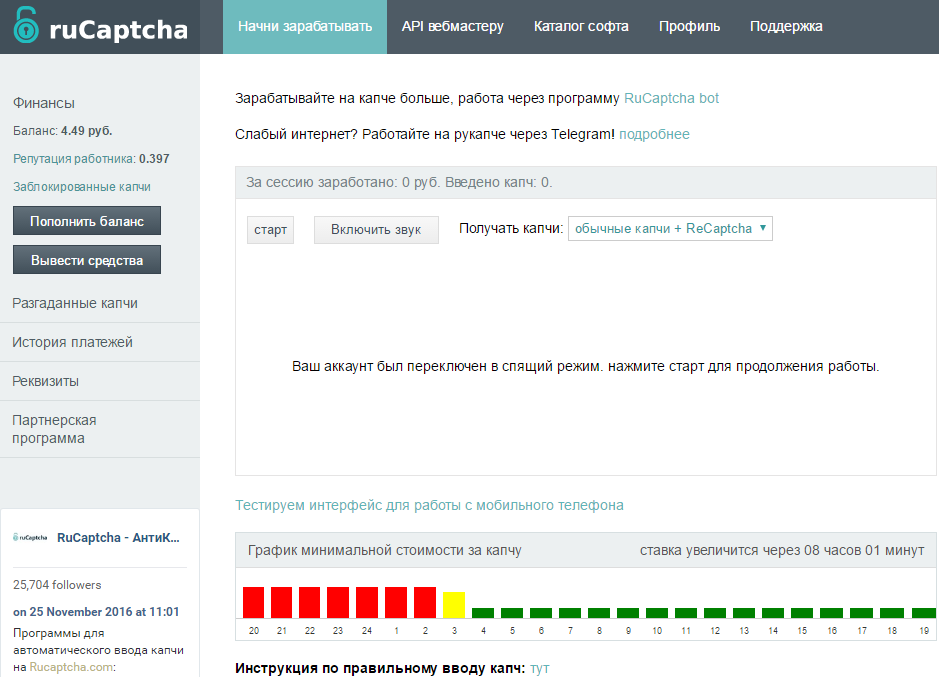Click the ruCaptcha padlock logo icon
Screen dimensions: 939x677
[x=26, y=25]
